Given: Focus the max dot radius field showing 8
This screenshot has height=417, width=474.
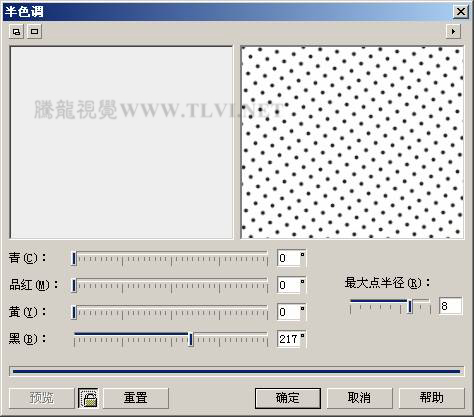Looking at the screenshot, I should [451, 306].
